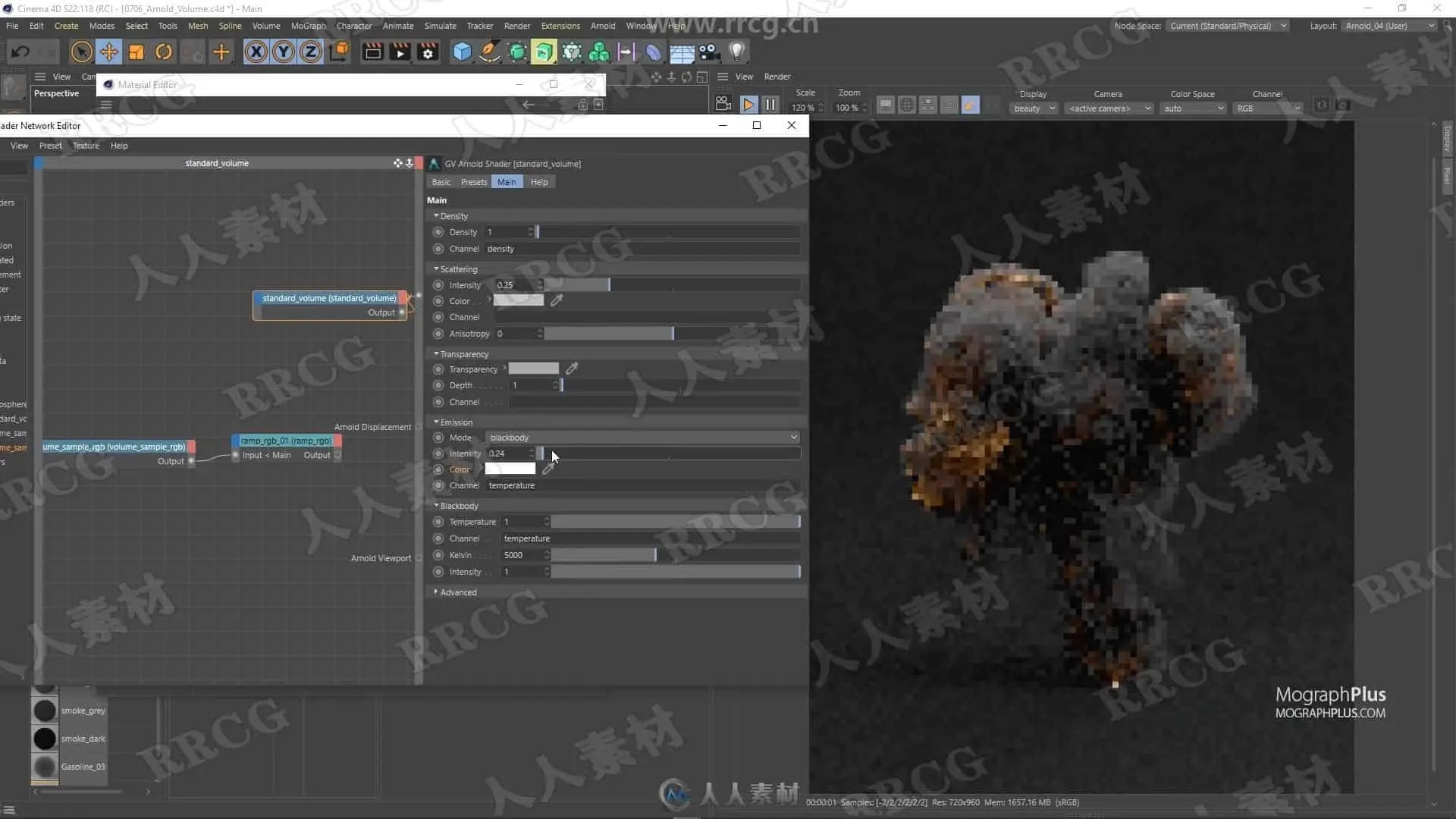
Task: Open the Emission Mode blackbody dropdown
Action: coord(642,438)
